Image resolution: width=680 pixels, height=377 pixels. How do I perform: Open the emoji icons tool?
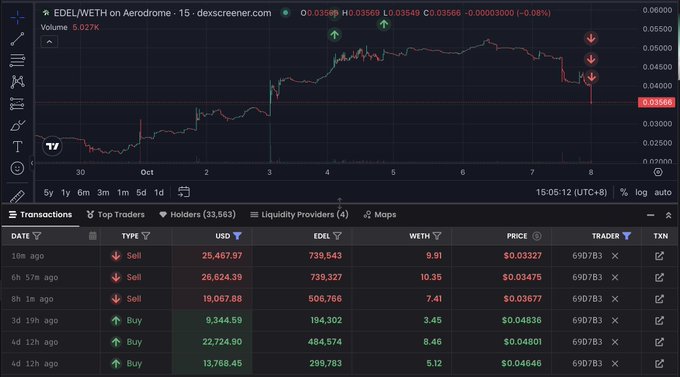click(17, 168)
